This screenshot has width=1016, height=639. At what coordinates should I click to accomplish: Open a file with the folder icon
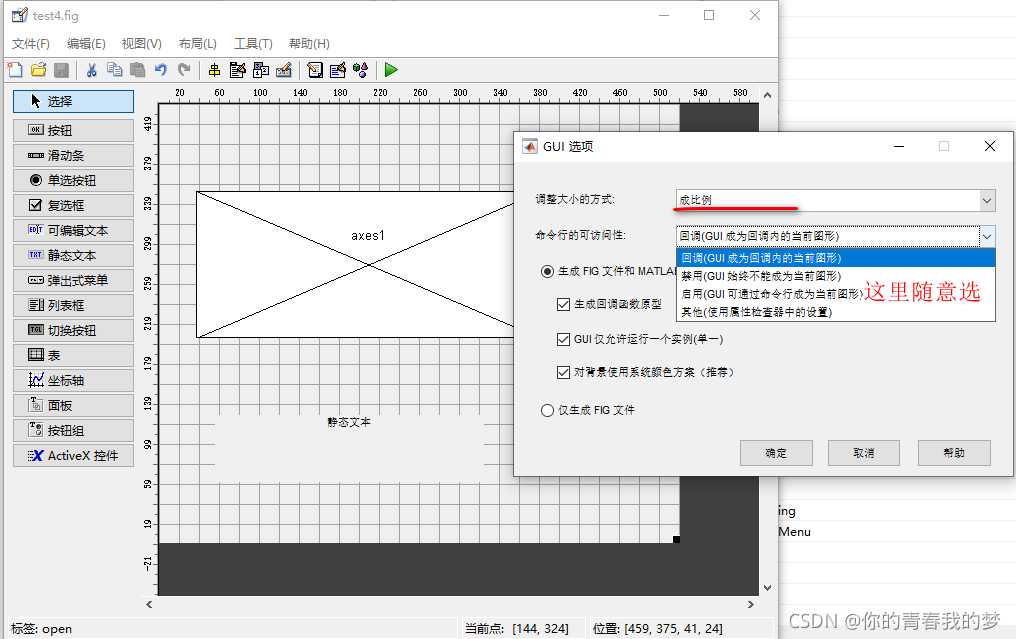[38, 70]
